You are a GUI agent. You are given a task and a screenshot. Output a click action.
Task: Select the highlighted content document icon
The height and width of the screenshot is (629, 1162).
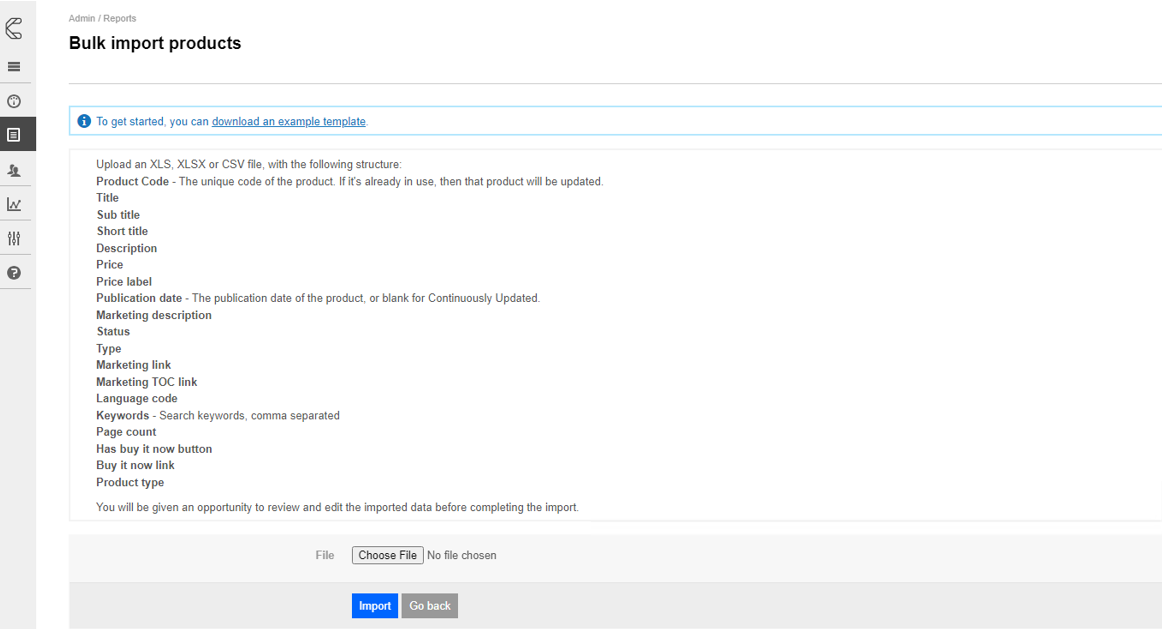pos(14,135)
